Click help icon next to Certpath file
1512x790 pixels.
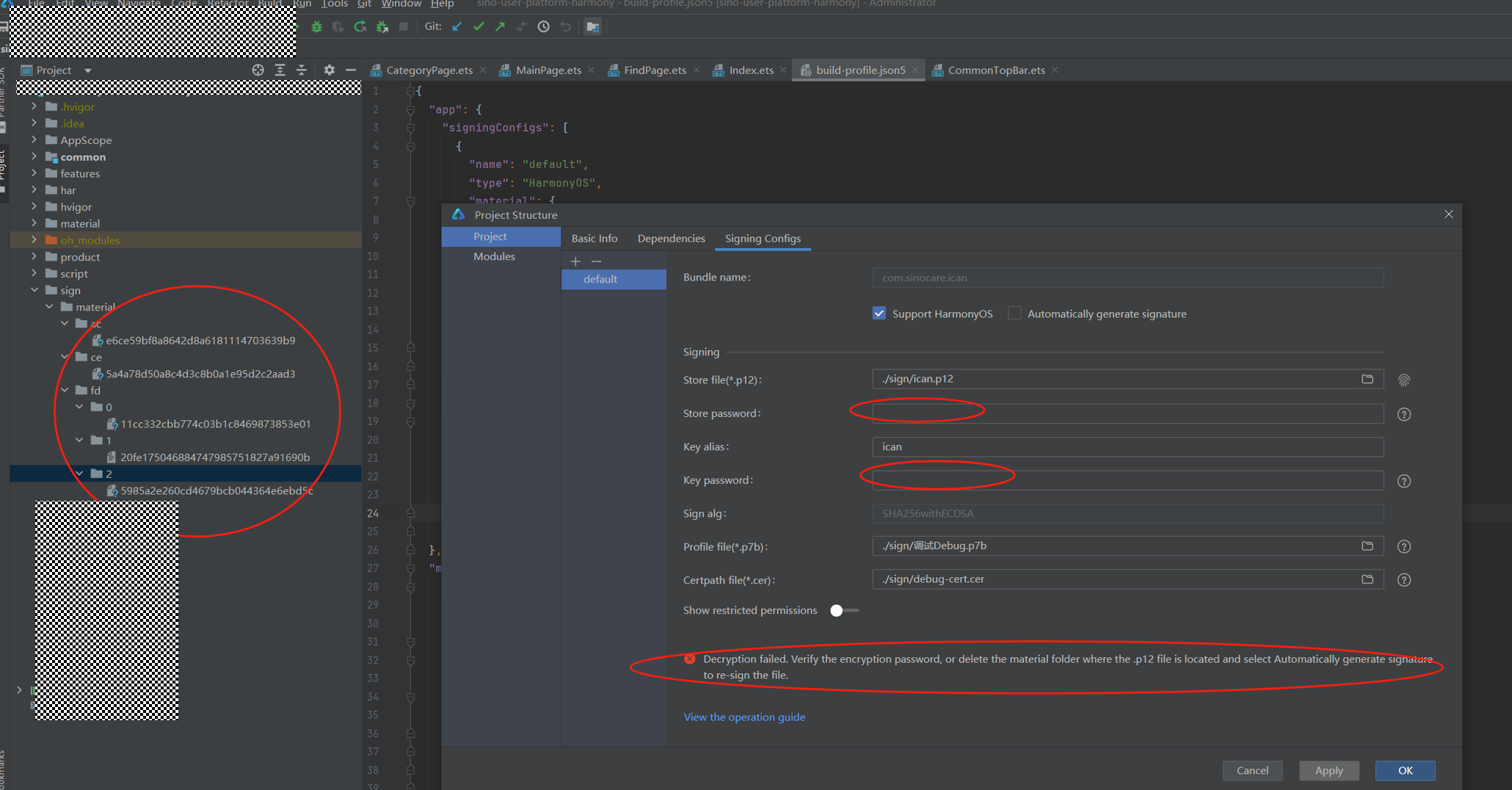pos(1404,580)
